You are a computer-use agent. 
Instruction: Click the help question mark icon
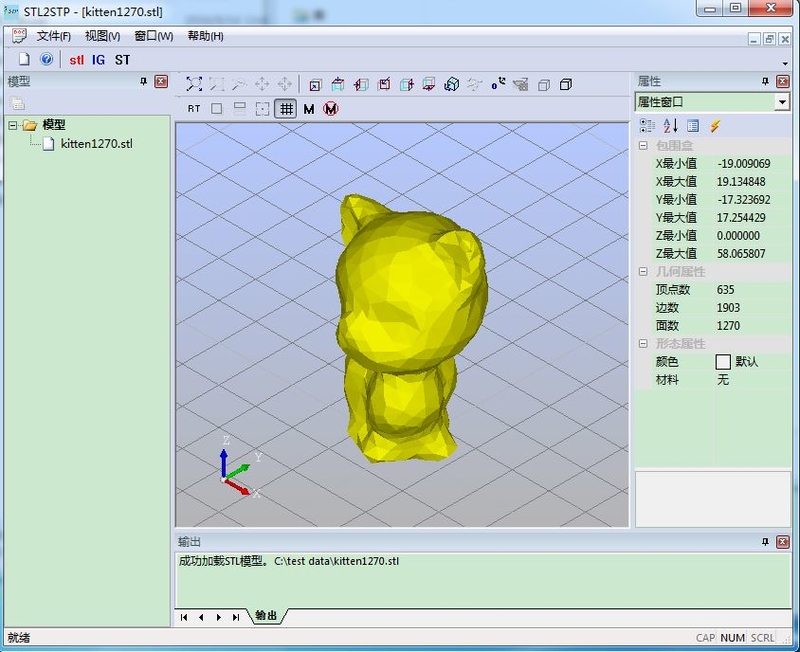(46, 60)
